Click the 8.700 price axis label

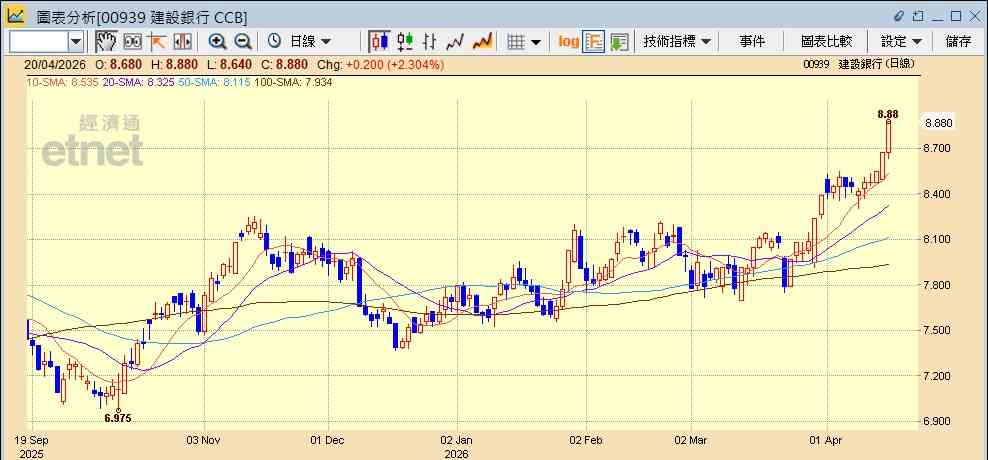937,148
